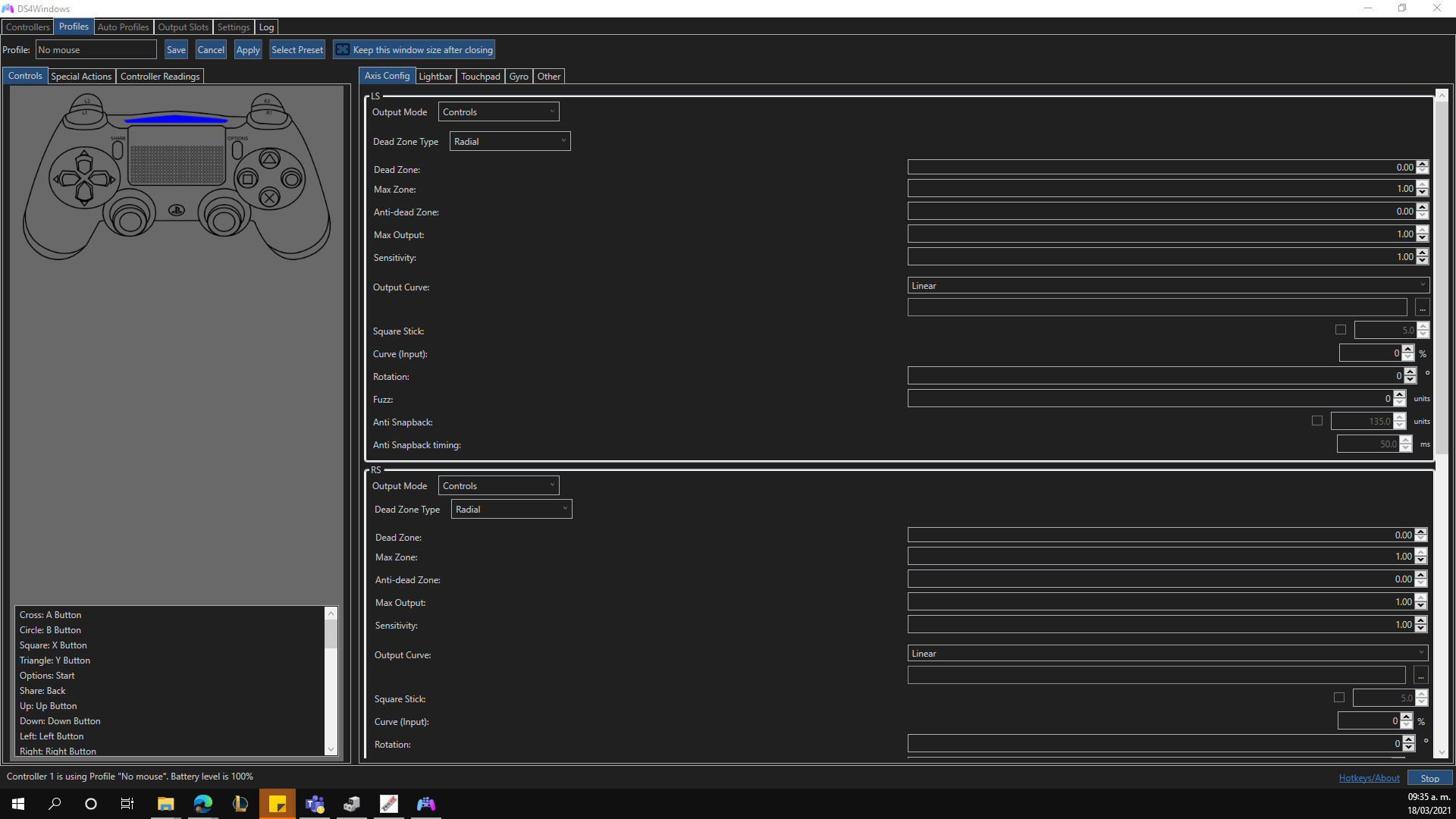The image size is (1456, 819).
Task: Open Touchpad tab
Action: 481,77
